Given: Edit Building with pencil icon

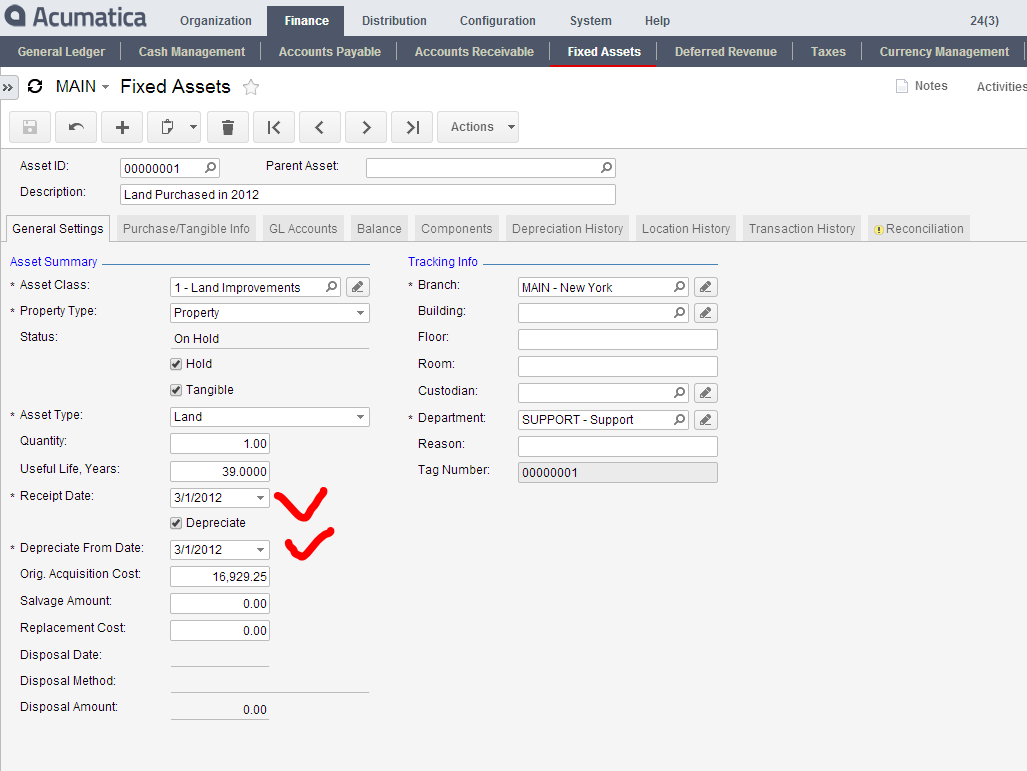Looking at the screenshot, I should [705, 313].
